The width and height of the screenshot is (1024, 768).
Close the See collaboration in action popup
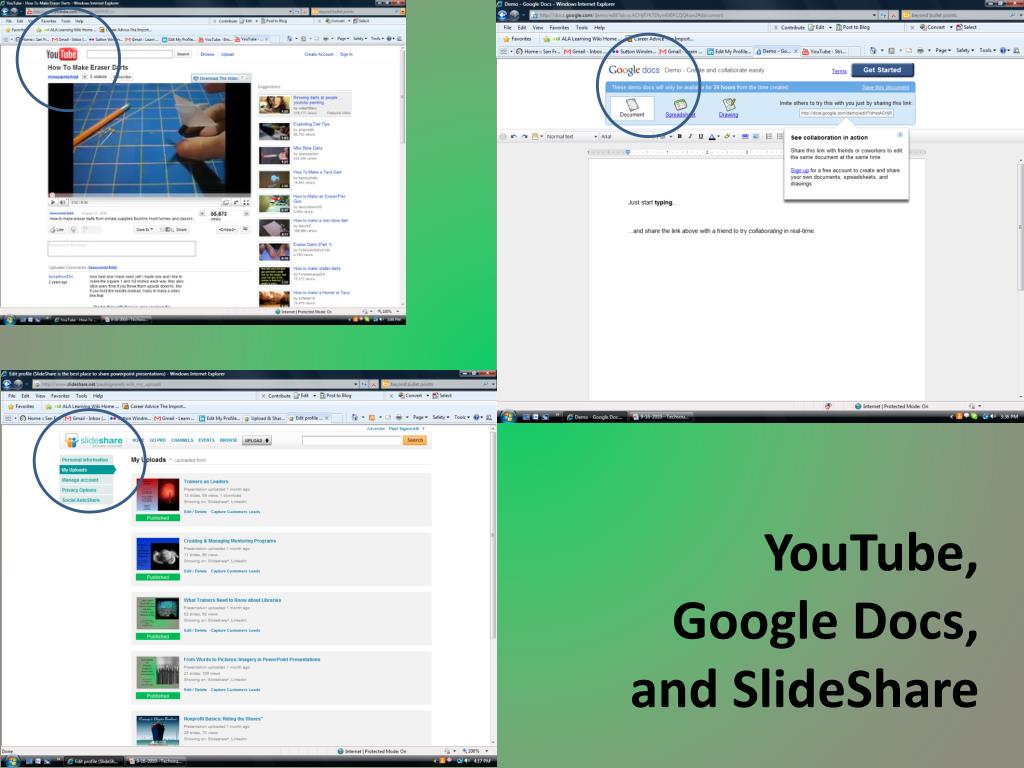pos(900,135)
